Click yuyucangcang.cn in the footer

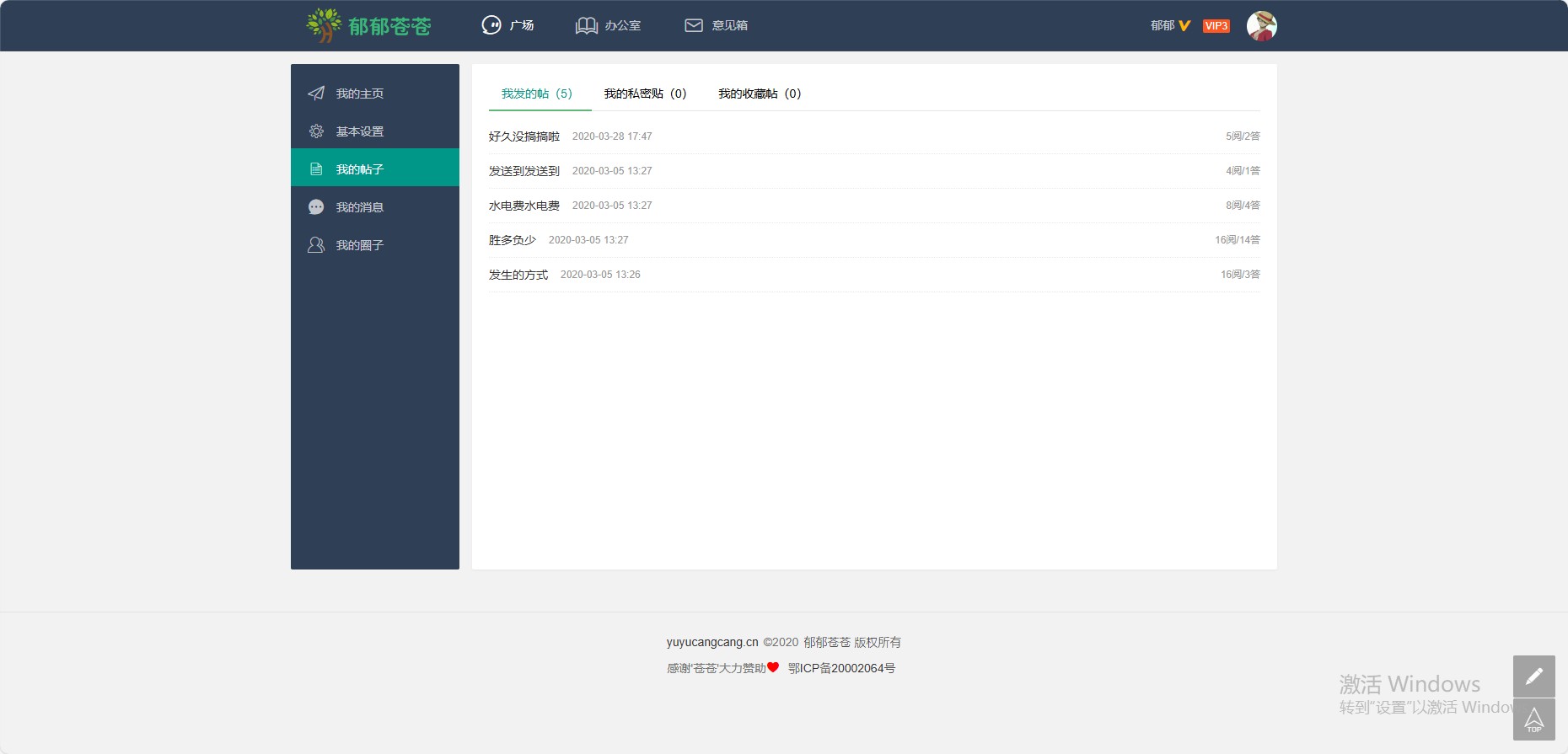point(712,642)
